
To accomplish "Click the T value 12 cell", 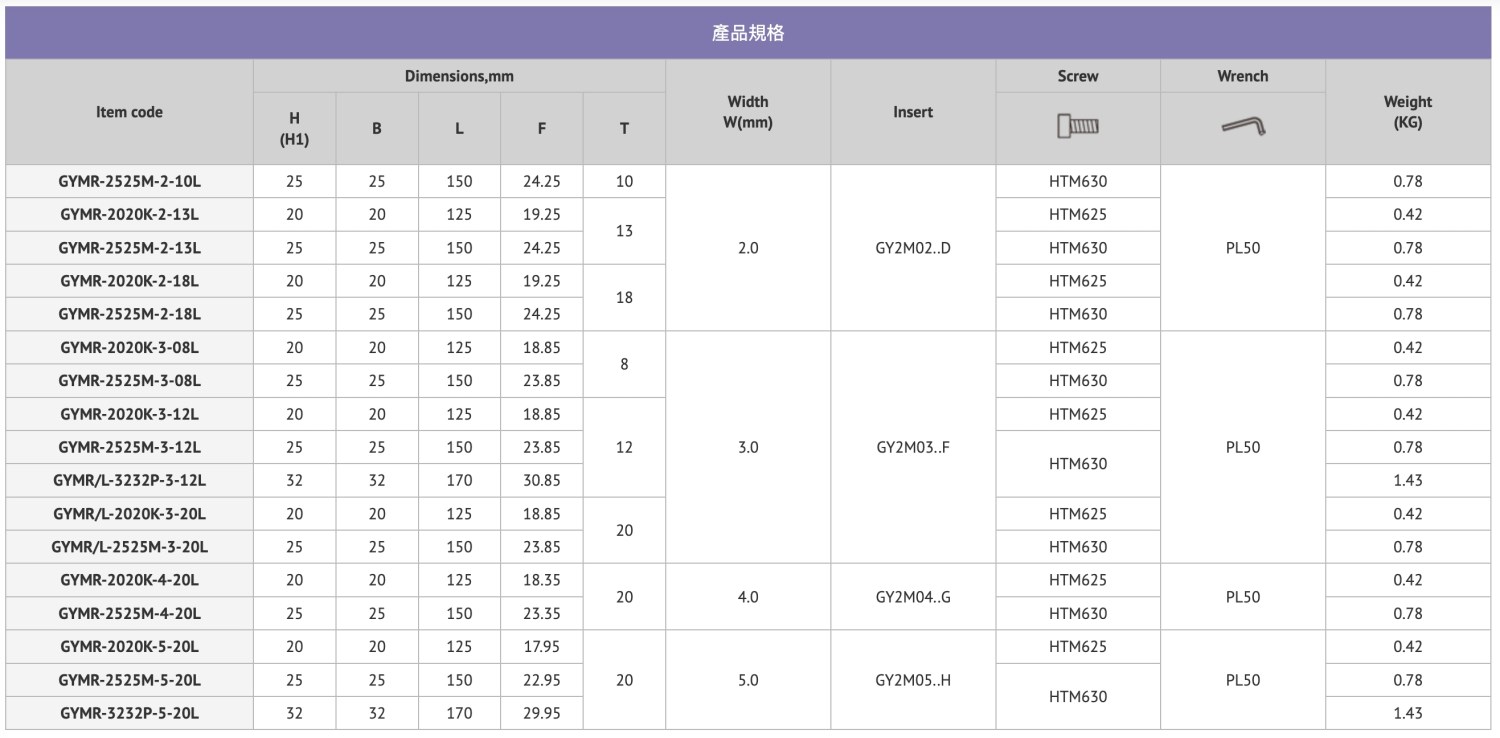I will [x=624, y=447].
